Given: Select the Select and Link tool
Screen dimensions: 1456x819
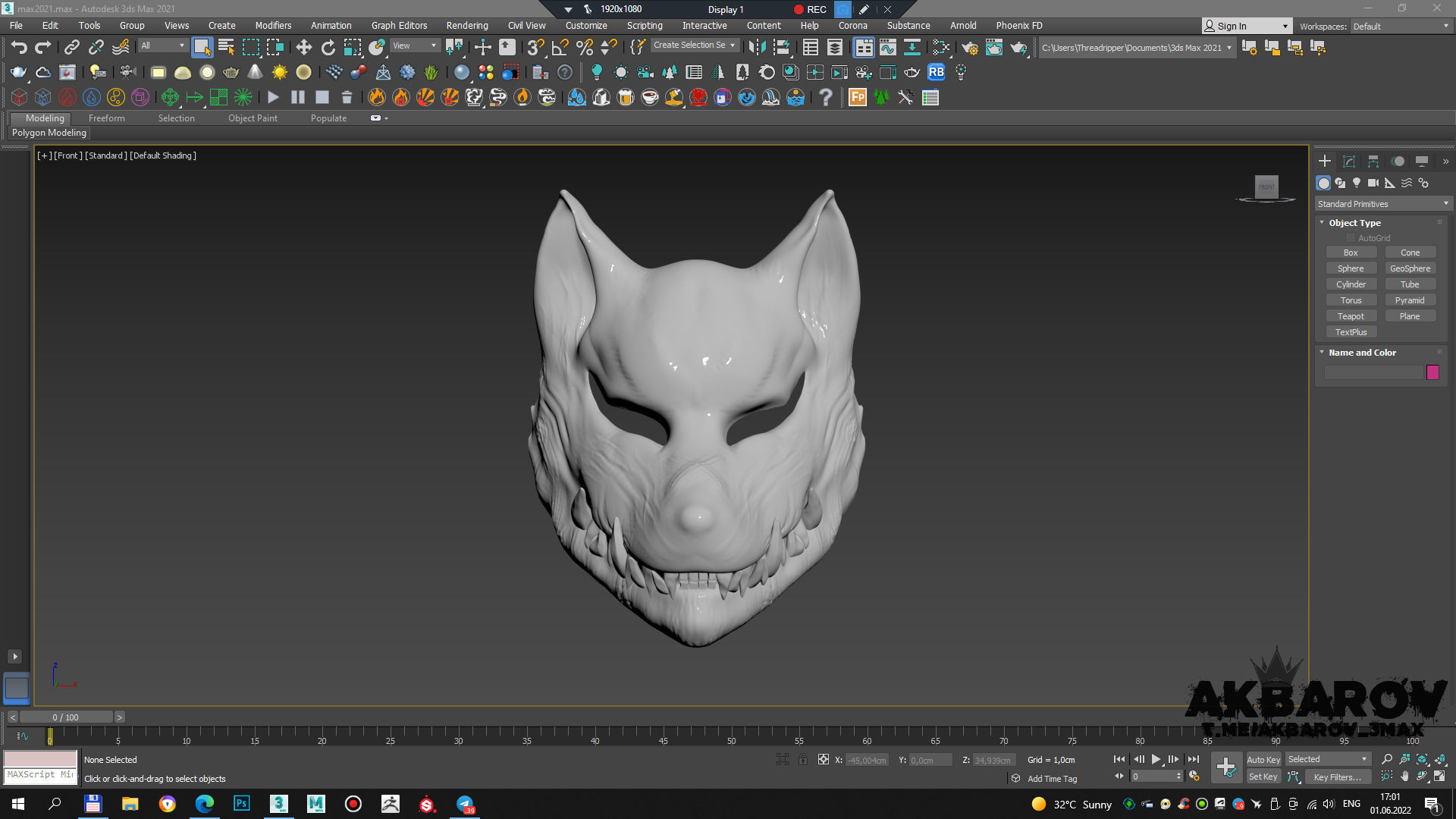Looking at the screenshot, I should (71, 47).
